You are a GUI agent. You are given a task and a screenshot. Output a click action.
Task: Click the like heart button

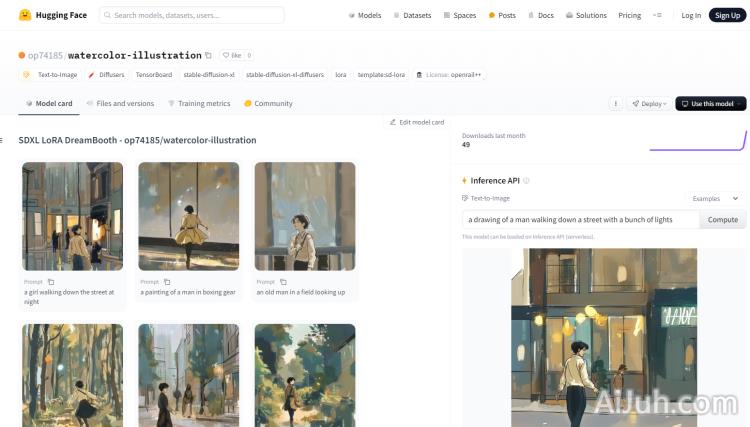pos(230,56)
